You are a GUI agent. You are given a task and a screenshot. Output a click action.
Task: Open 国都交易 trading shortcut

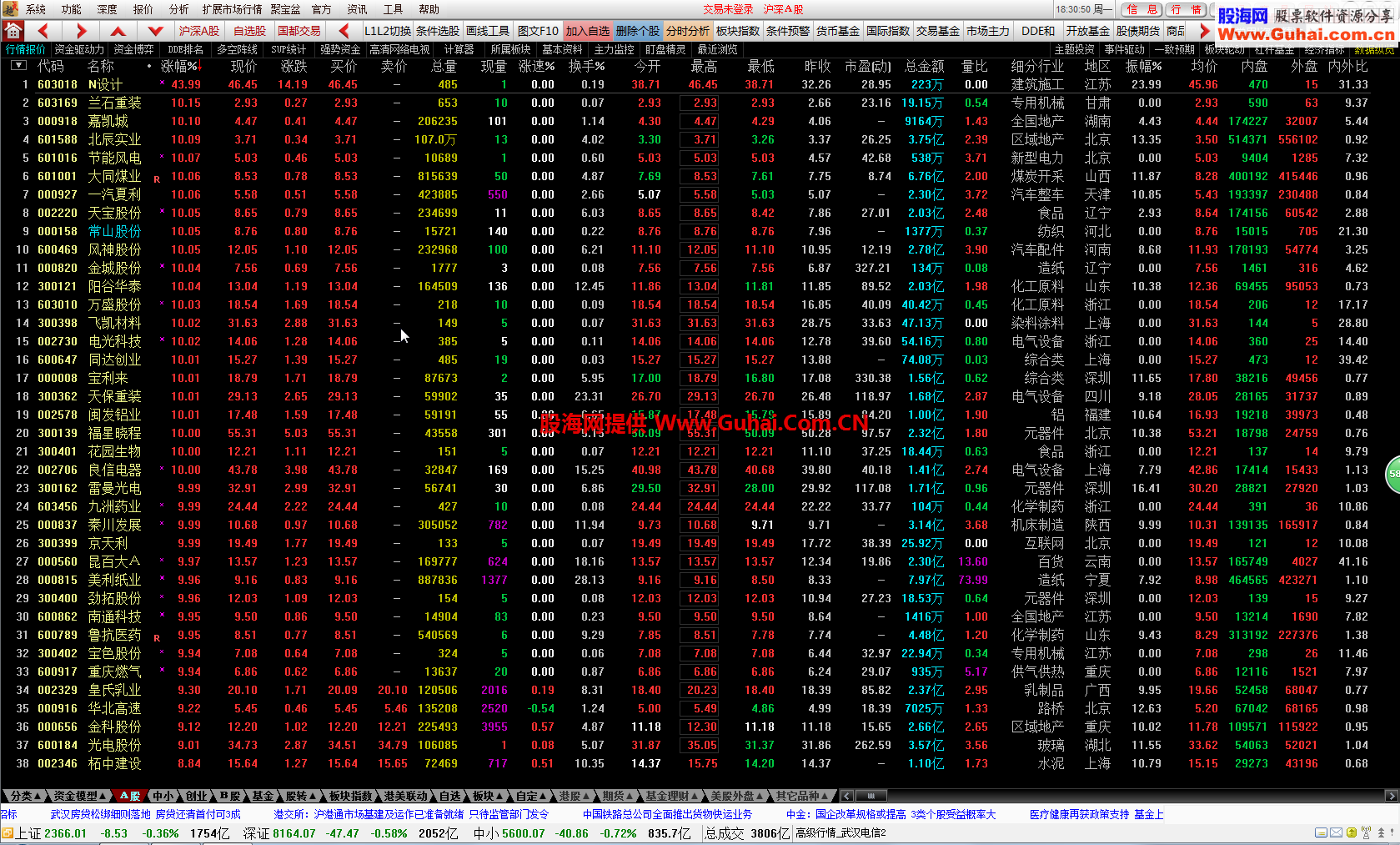coord(299,31)
